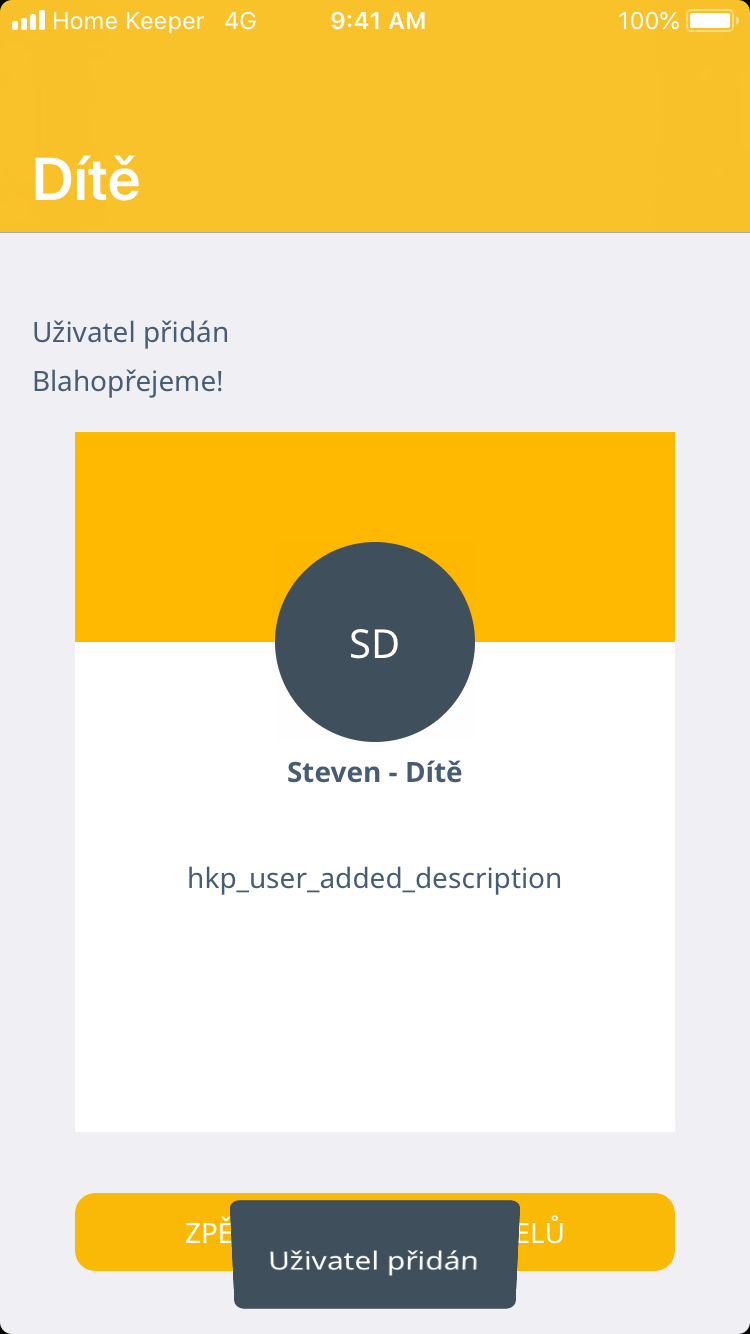Dismiss the dark 'Uživatel přidán' toast
750x1334 pixels.
point(375,1259)
